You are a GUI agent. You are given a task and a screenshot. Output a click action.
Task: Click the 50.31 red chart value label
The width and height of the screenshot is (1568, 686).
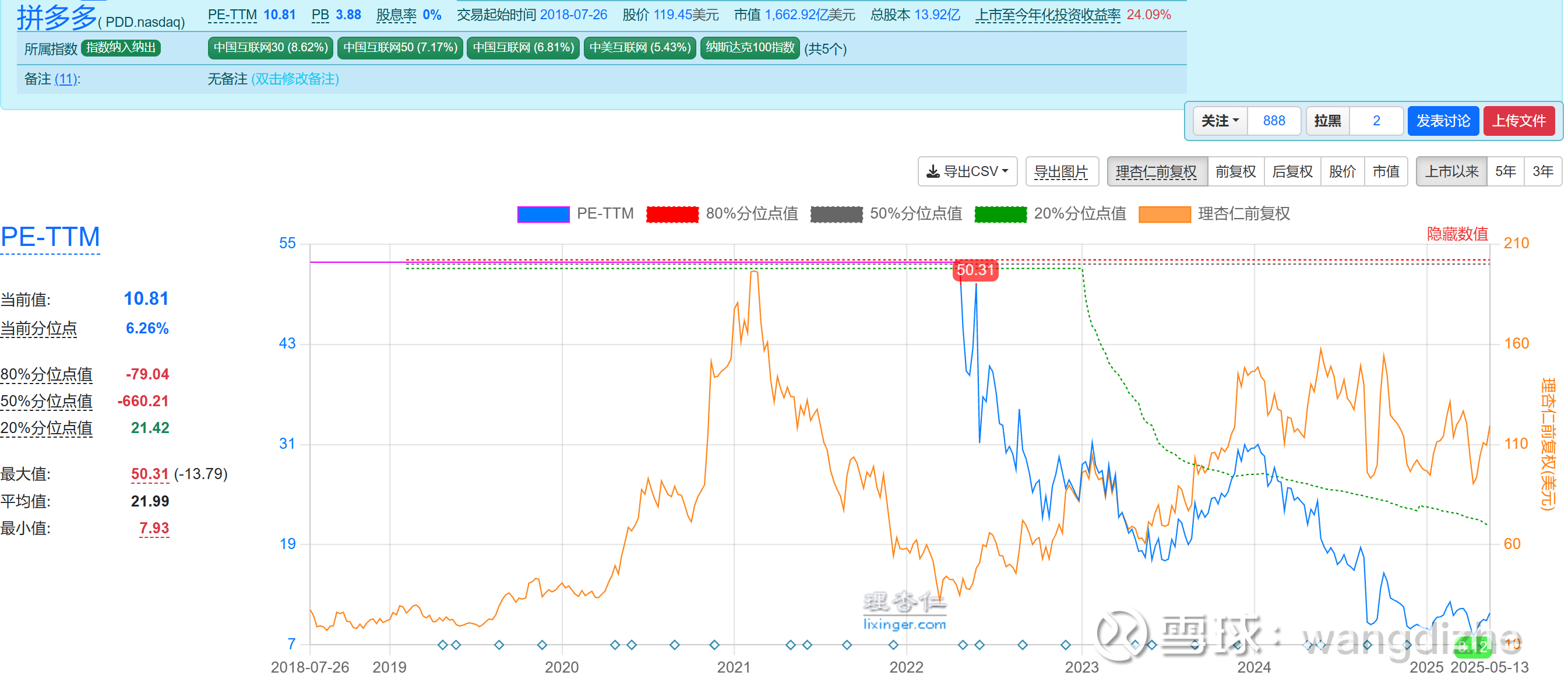(x=975, y=270)
